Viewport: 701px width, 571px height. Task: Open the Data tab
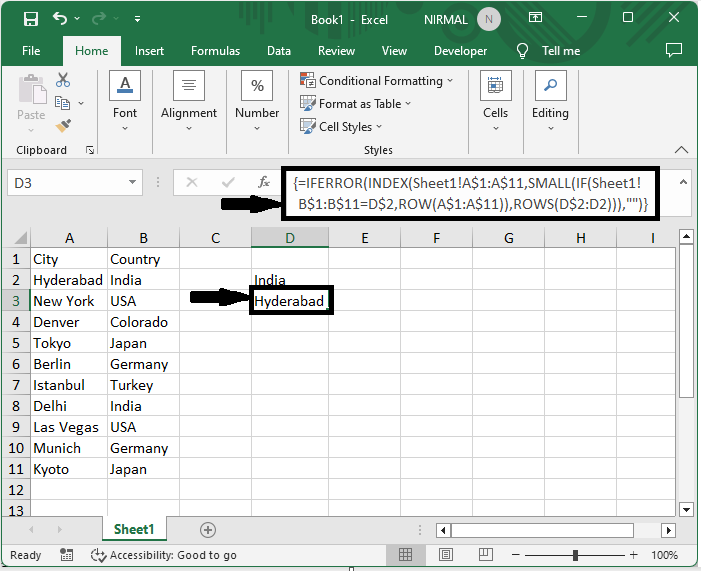[279, 51]
